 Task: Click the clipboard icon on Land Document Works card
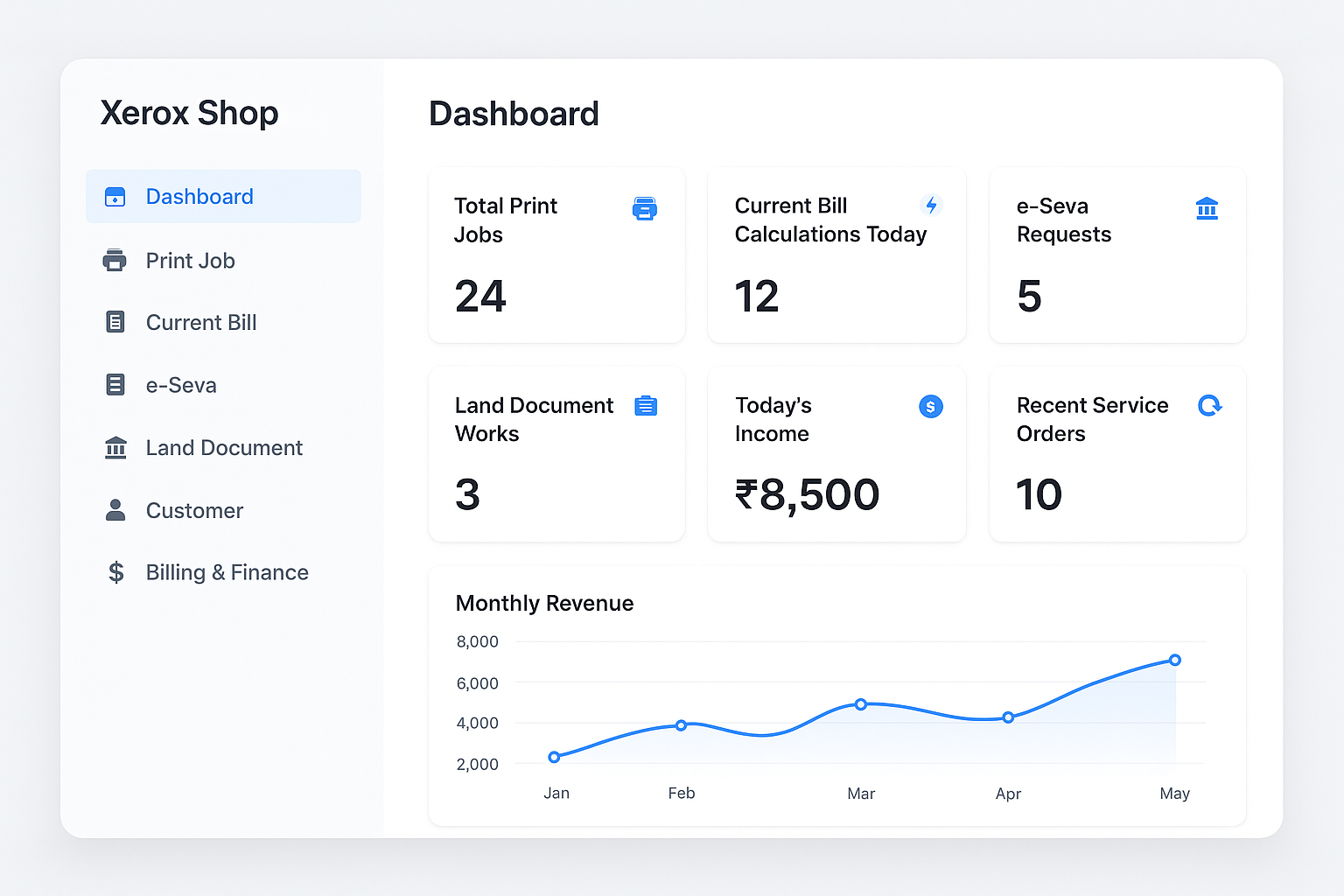(x=646, y=406)
